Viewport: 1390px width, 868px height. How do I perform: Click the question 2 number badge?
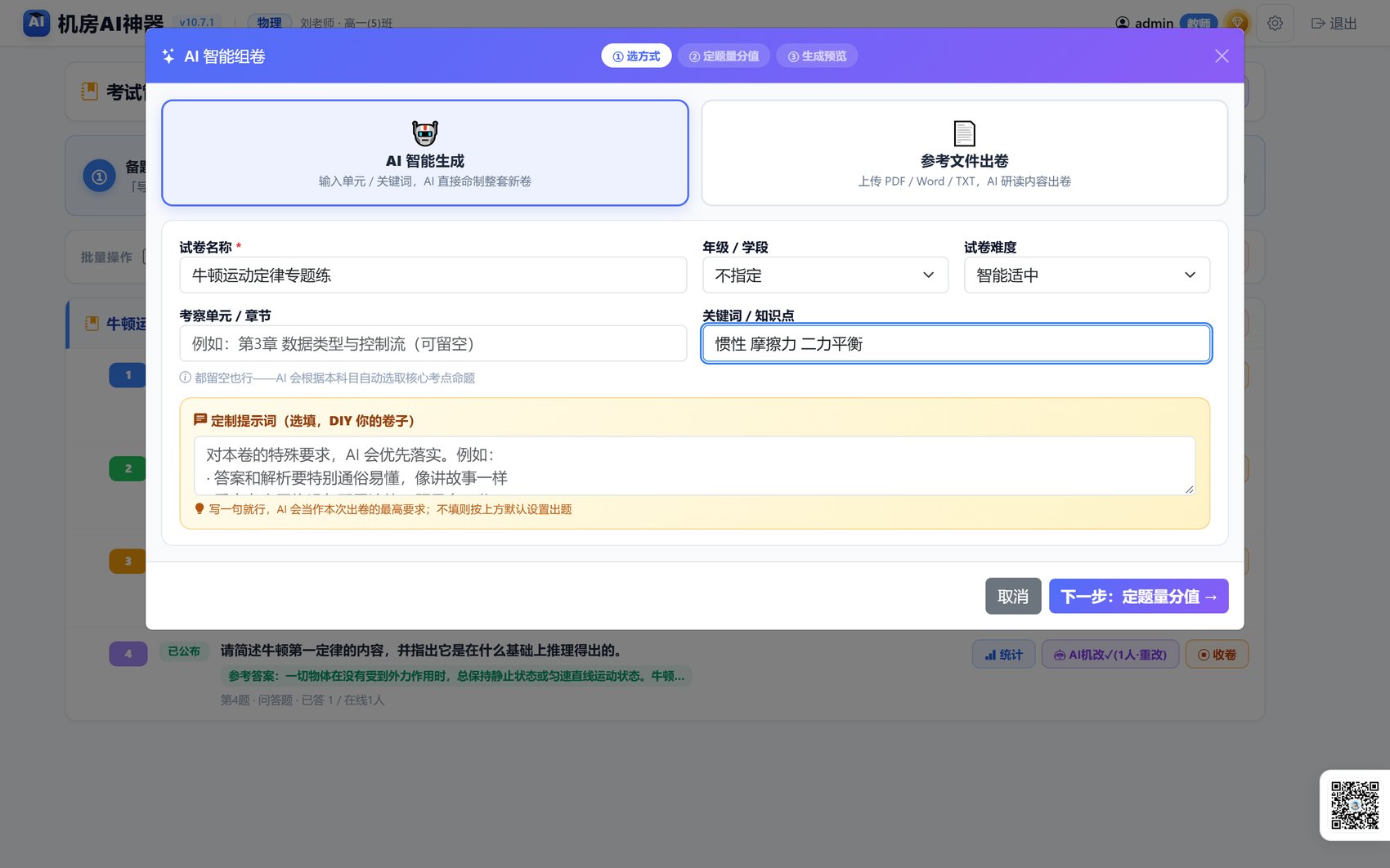[128, 468]
